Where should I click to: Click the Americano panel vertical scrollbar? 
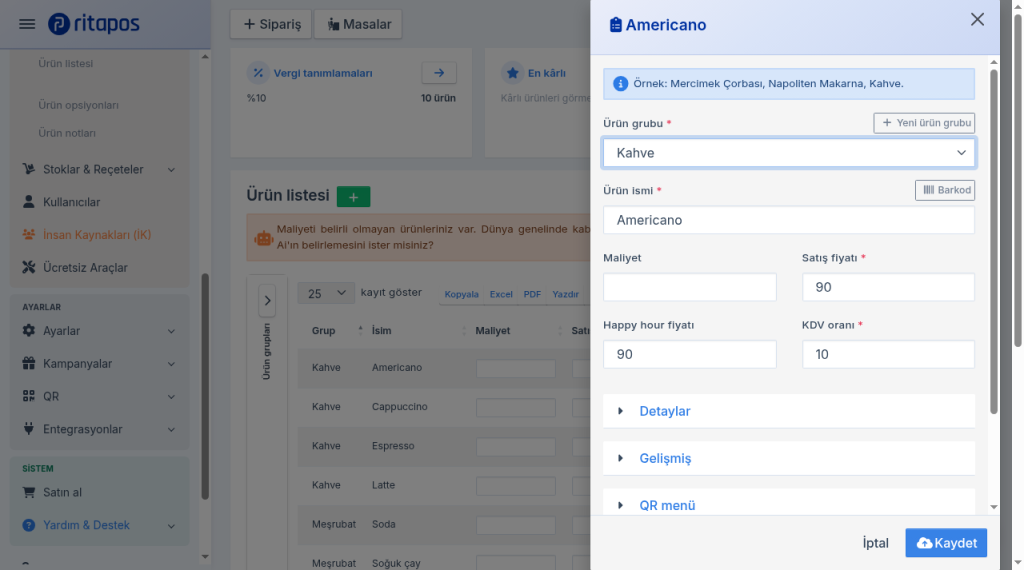[x=993, y=242]
